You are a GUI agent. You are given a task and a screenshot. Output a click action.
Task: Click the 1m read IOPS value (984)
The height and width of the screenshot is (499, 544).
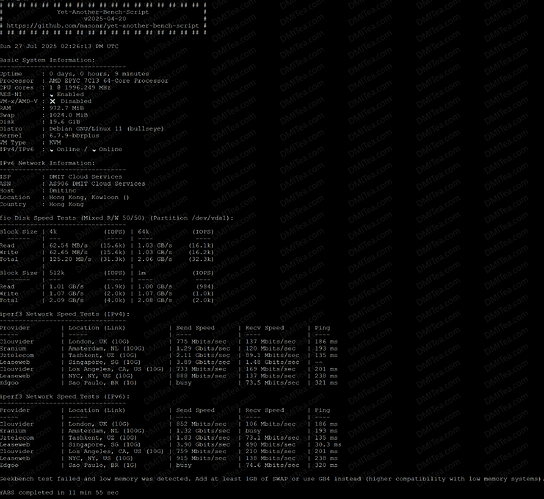tap(205, 287)
